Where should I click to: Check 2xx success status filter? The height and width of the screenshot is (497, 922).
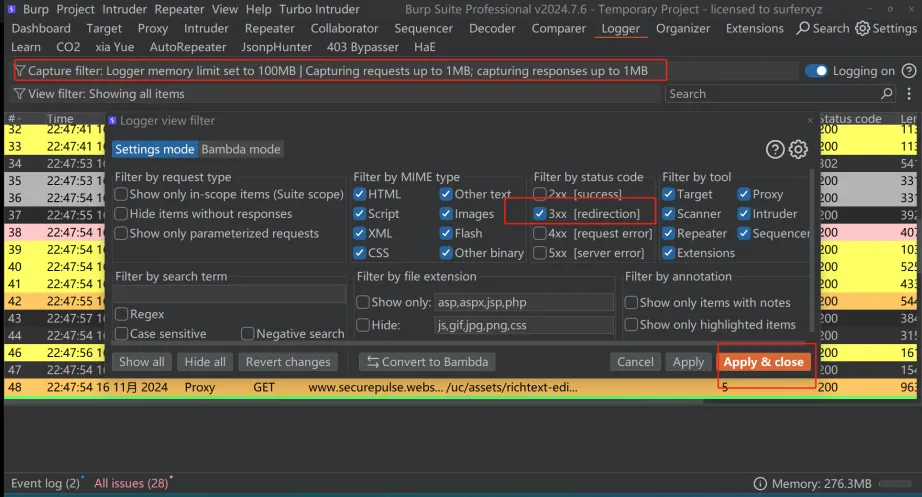(x=540, y=194)
